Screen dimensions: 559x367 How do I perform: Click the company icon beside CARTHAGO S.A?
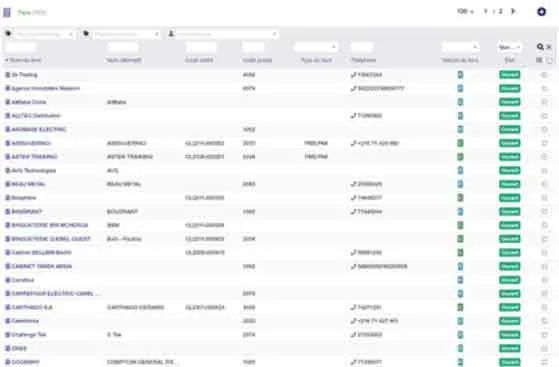(7, 307)
